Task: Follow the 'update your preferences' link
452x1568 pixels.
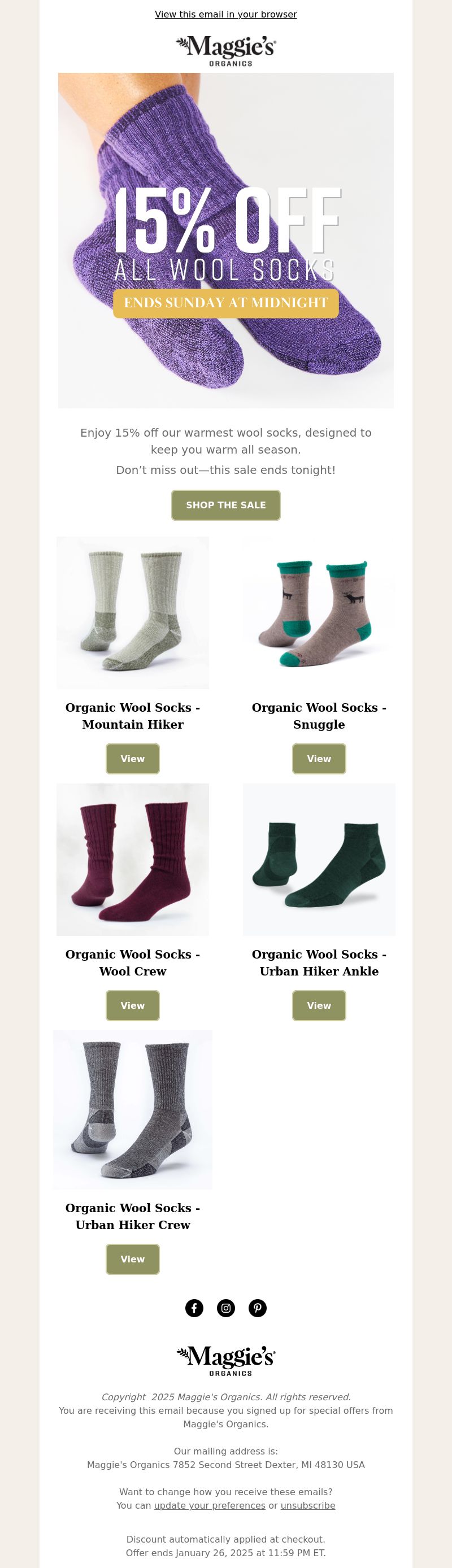Action: click(210, 1505)
